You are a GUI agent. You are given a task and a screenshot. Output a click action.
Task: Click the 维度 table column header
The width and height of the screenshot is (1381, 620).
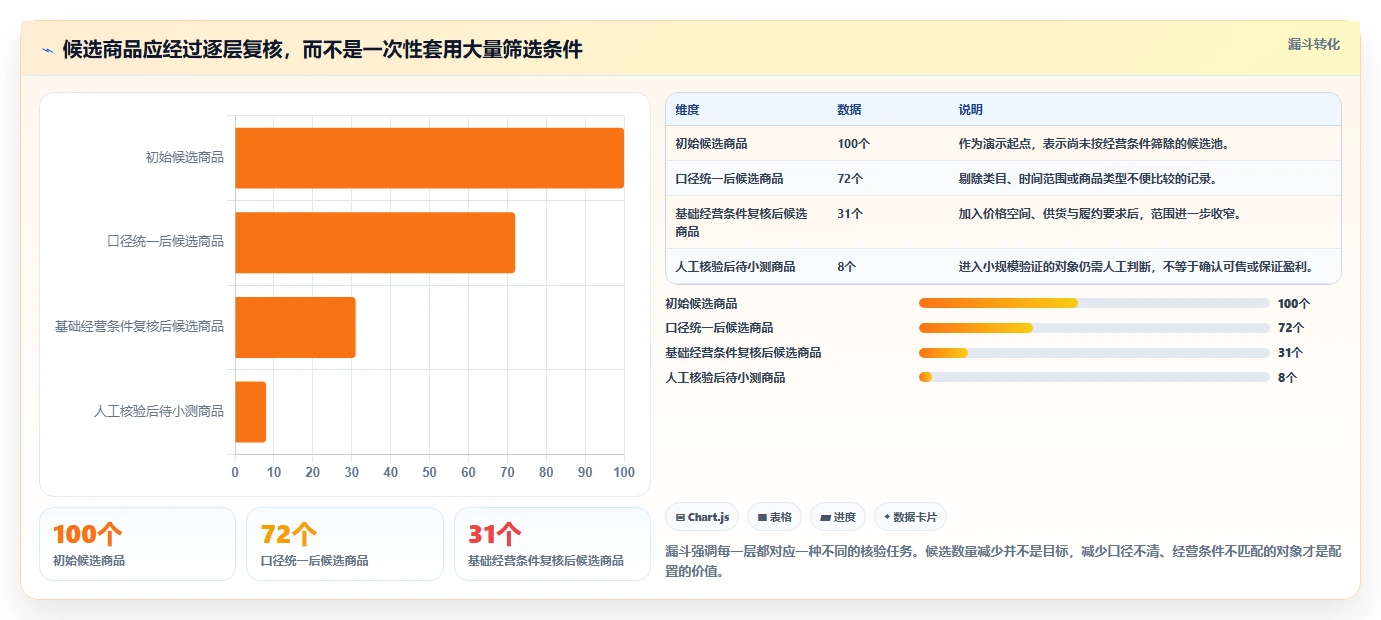(x=687, y=110)
